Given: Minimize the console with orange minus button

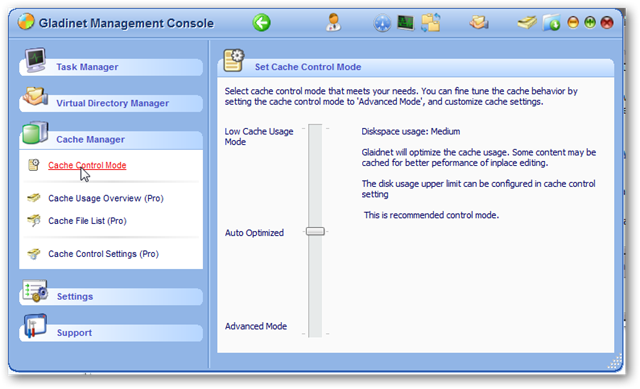Looking at the screenshot, I should pyautogui.click(x=573, y=22).
